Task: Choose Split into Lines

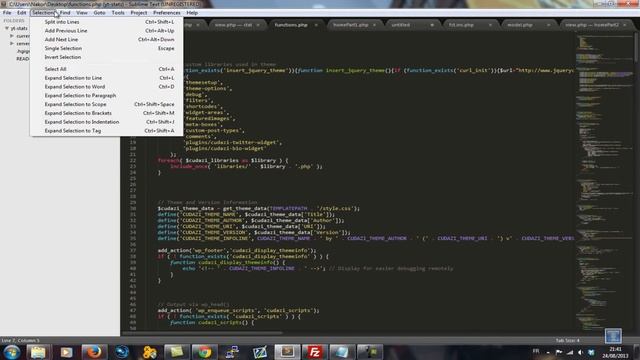Action: pos(107,22)
